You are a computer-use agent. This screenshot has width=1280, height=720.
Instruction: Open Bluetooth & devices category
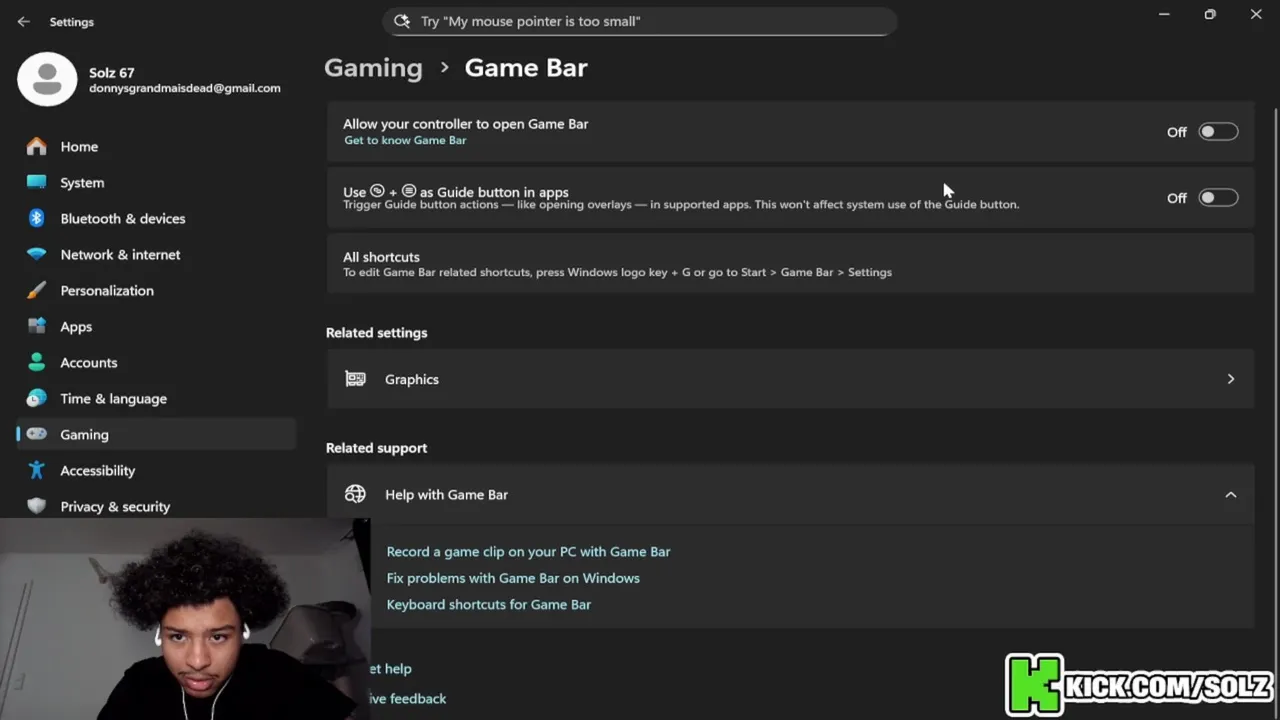tap(157, 218)
